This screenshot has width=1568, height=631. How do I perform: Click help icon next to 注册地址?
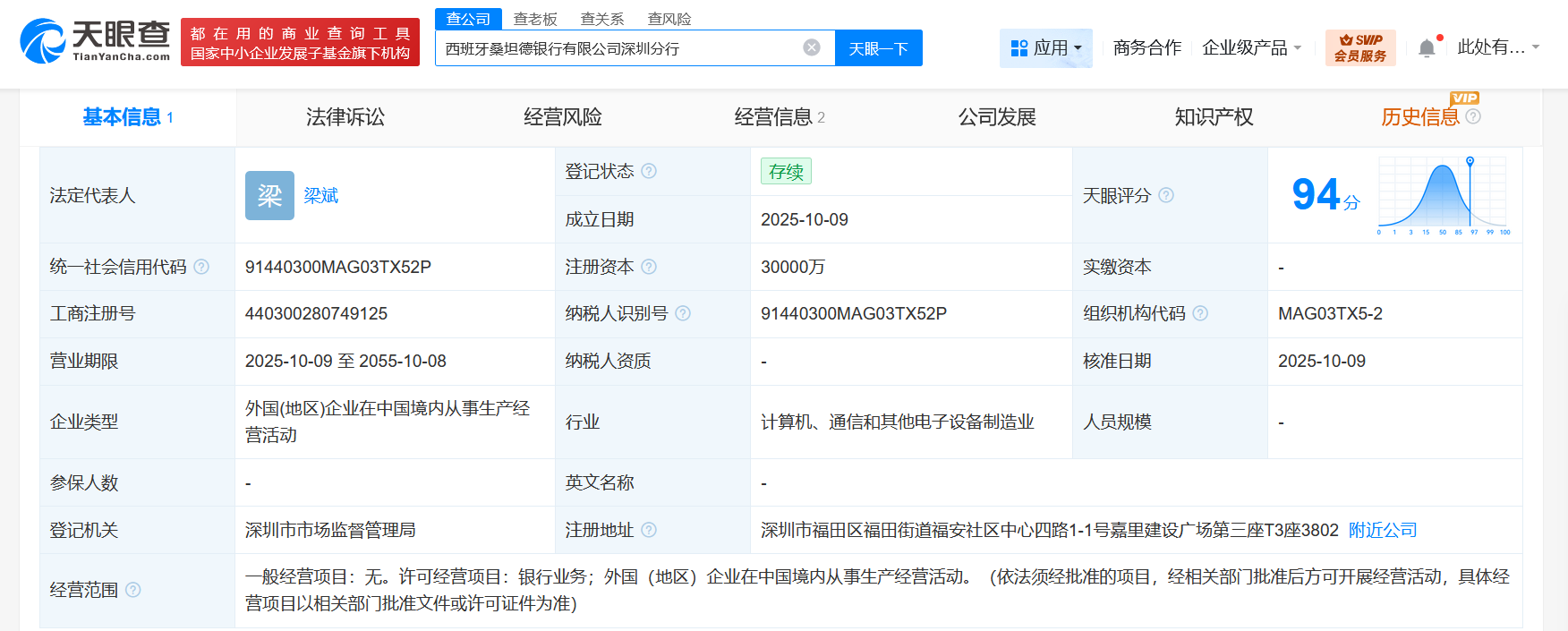click(649, 530)
